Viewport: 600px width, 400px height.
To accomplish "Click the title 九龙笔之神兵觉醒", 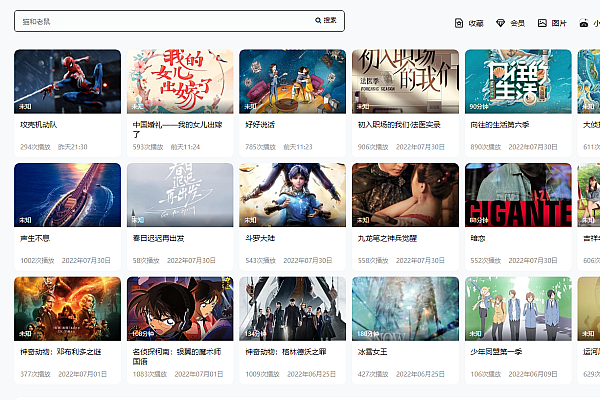I will 387,238.
